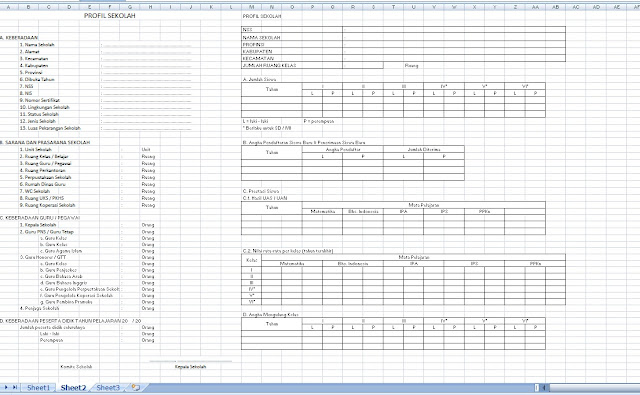Screen dimensions: 640x395
Task: Click the 'JUMLAH RUANG KELAS' cell
Action: point(269,65)
